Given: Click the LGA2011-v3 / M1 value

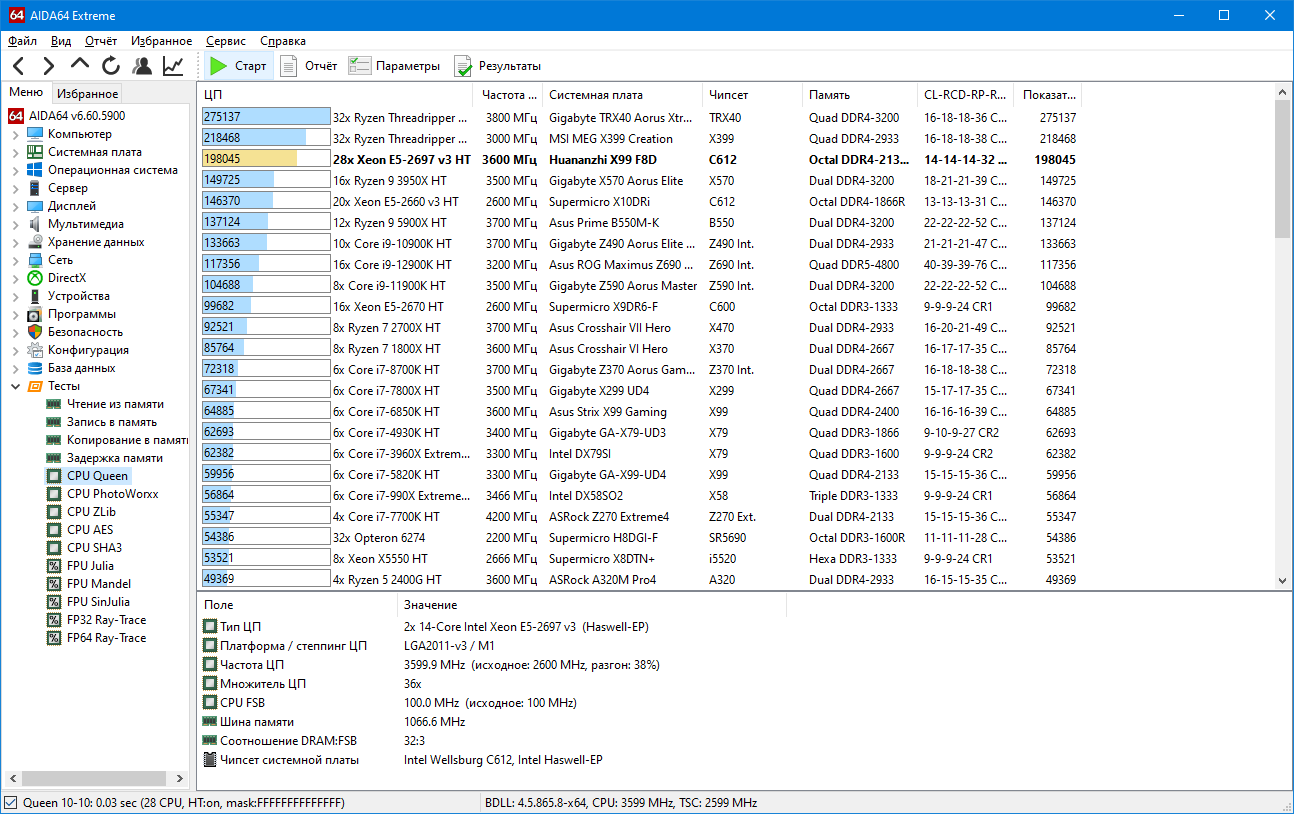Looking at the screenshot, I should coord(449,646).
